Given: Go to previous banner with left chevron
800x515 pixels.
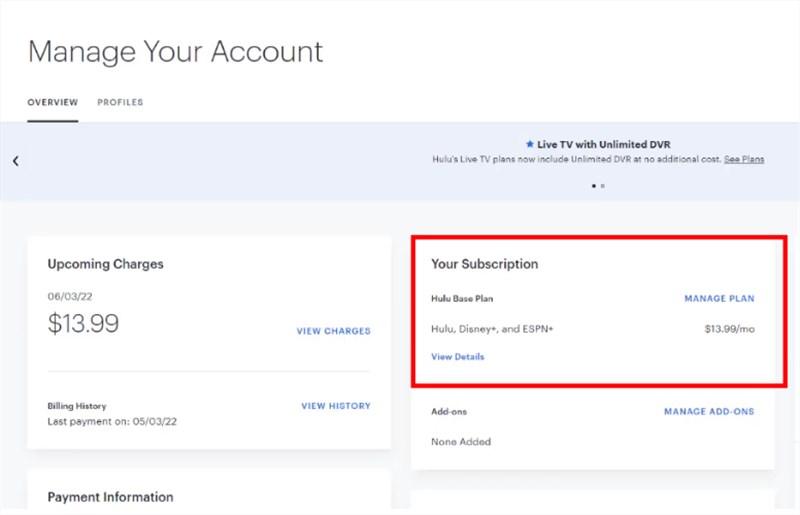Looking at the screenshot, I should point(16,161).
